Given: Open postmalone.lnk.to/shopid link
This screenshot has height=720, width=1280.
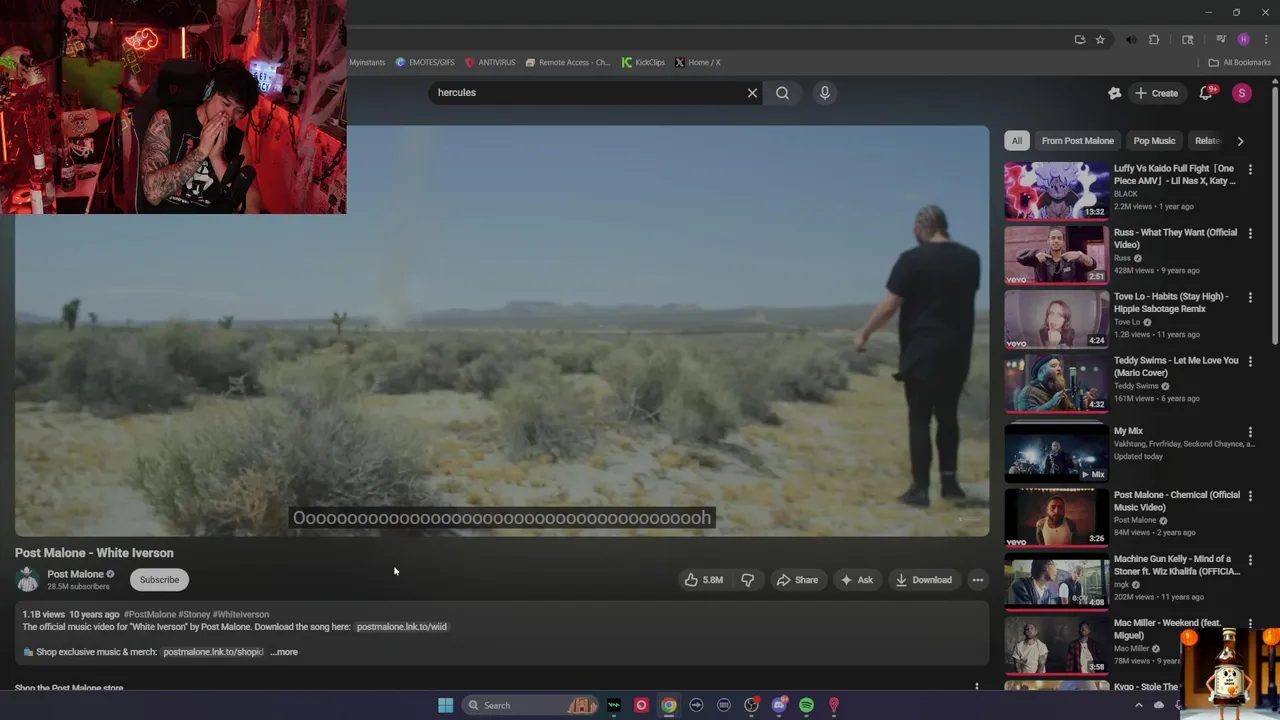Looking at the screenshot, I should coord(213,652).
